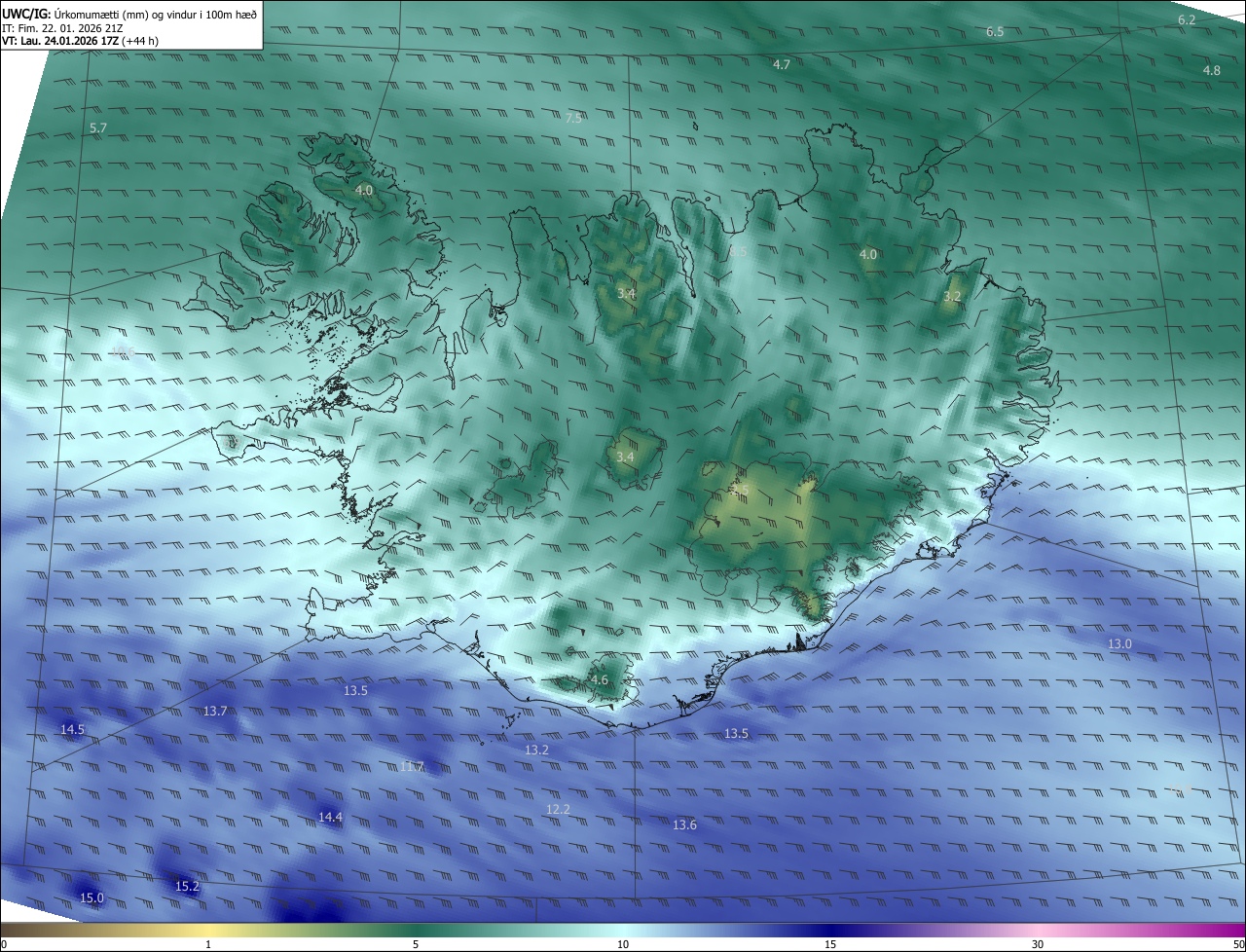The height and width of the screenshot is (952, 1246).
Task: Select the 5.7 value label
Action: click(x=97, y=128)
